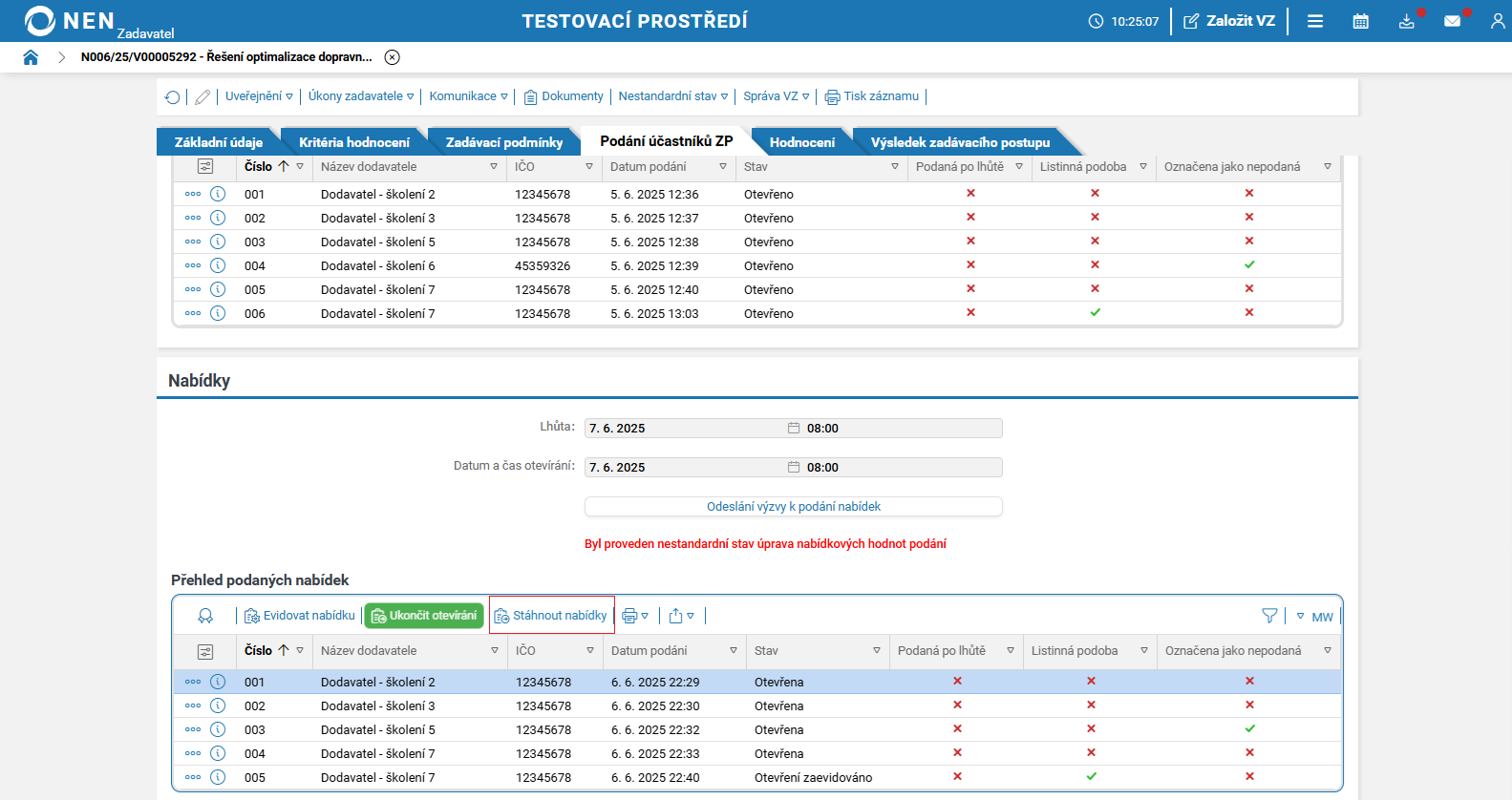Switch to the Kritéria hodnocení tab
Screen dimensions: 1512x800
353,142
